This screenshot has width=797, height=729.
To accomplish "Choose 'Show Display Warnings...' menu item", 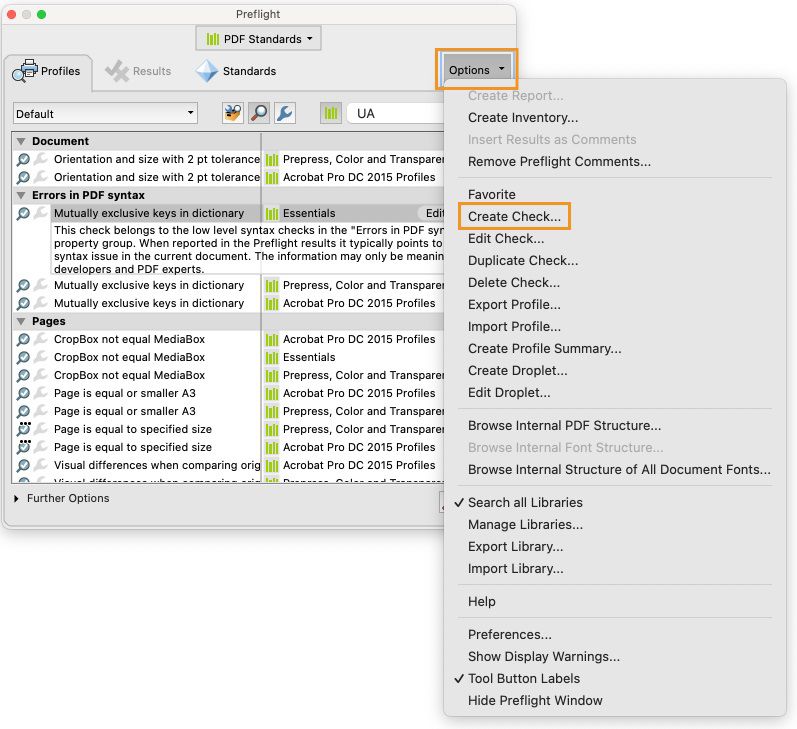I will tap(544, 657).
